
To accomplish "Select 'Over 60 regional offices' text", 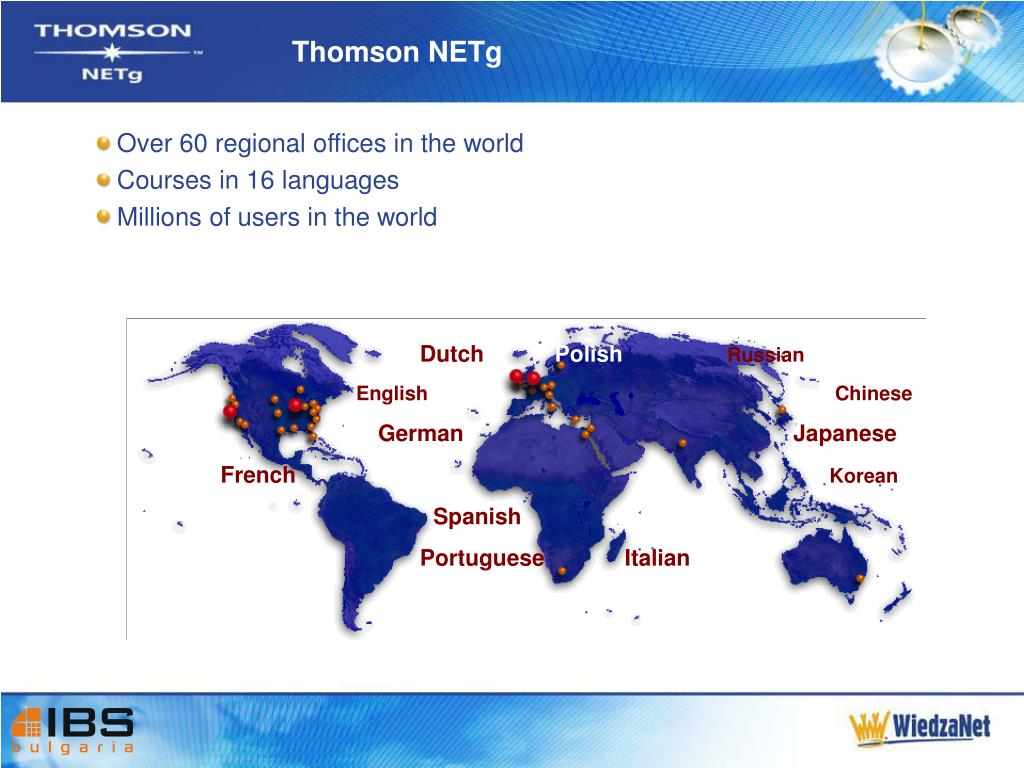I will pyautogui.click(x=251, y=144).
